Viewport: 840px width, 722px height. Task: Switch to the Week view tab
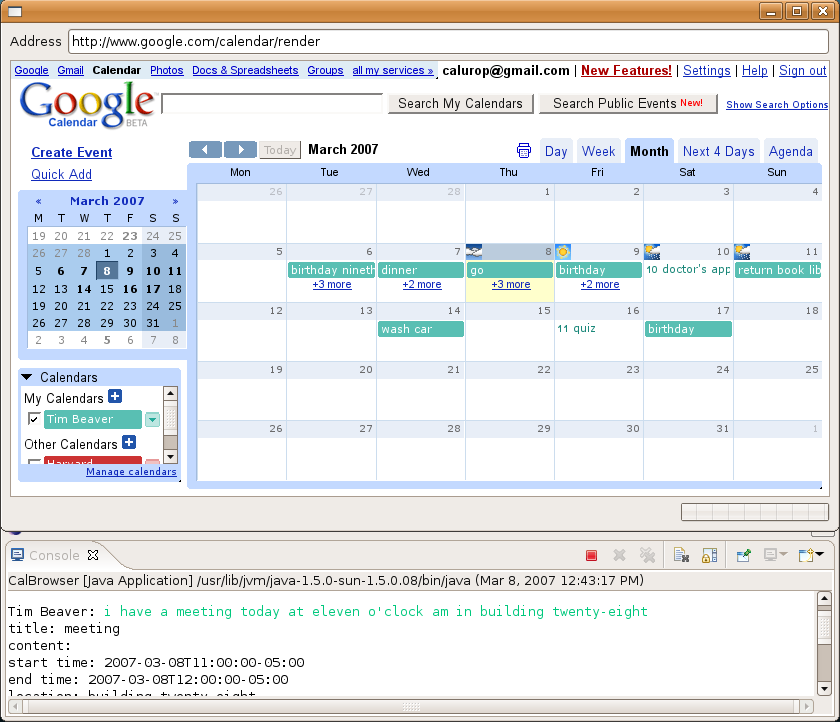tap(598, 151)
